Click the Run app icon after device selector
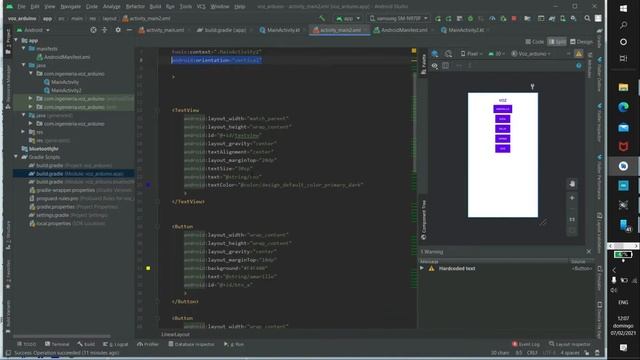The width and height of the screenshot is (640, 360). tap(438, 18)
